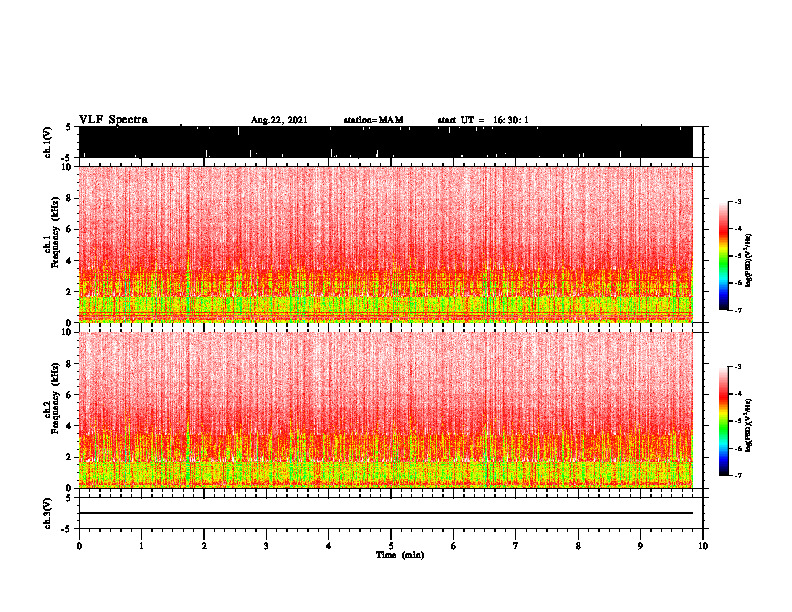Click the 2 kHz tick on ch.1 spectrogram
Screen dimensions: 792x612
tap(69, 292)
